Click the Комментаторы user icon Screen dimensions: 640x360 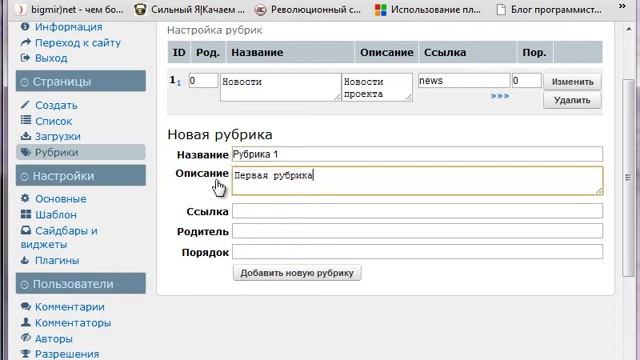[x=26, y=322]
